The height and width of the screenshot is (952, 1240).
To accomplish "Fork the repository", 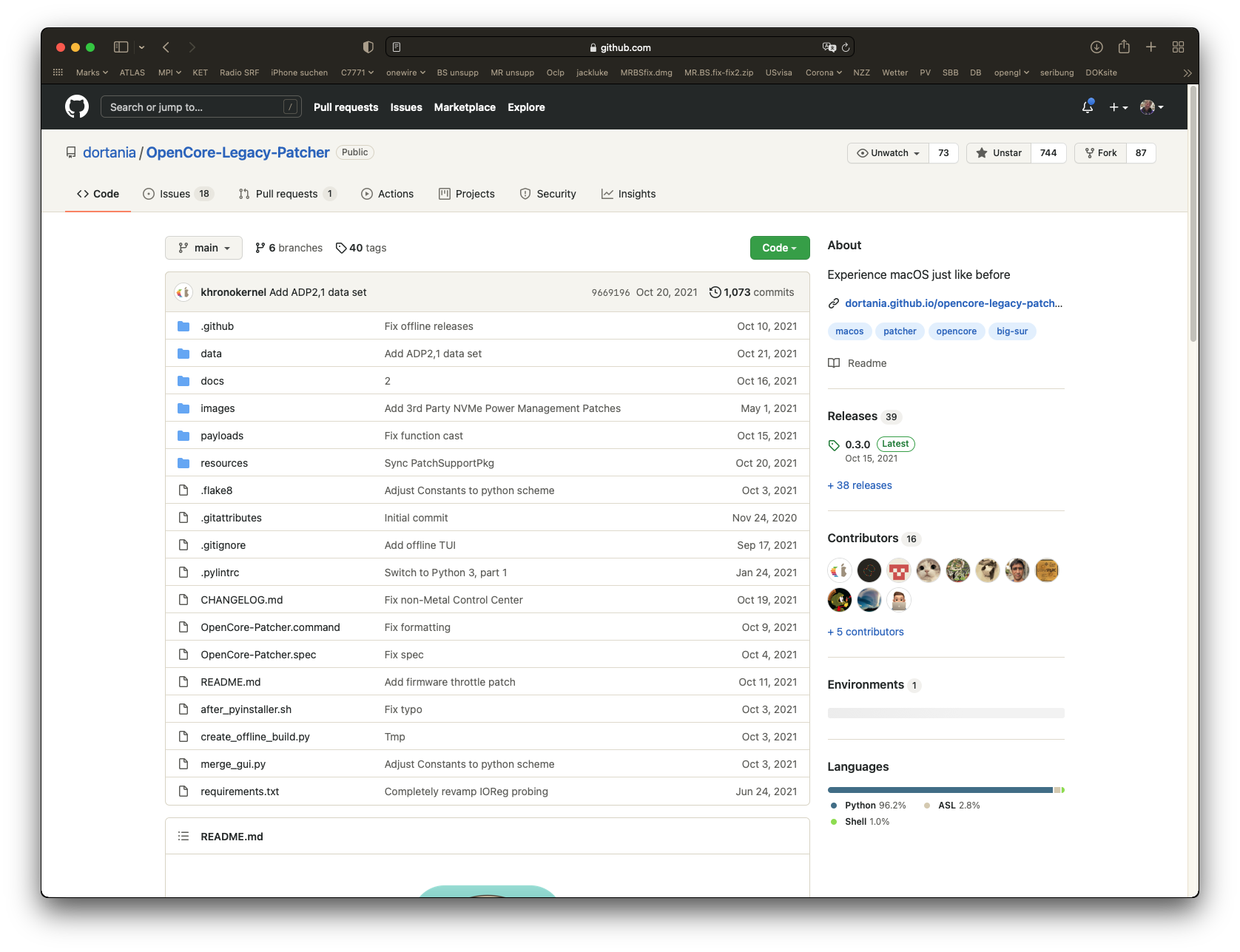I will coord(1101,153).
